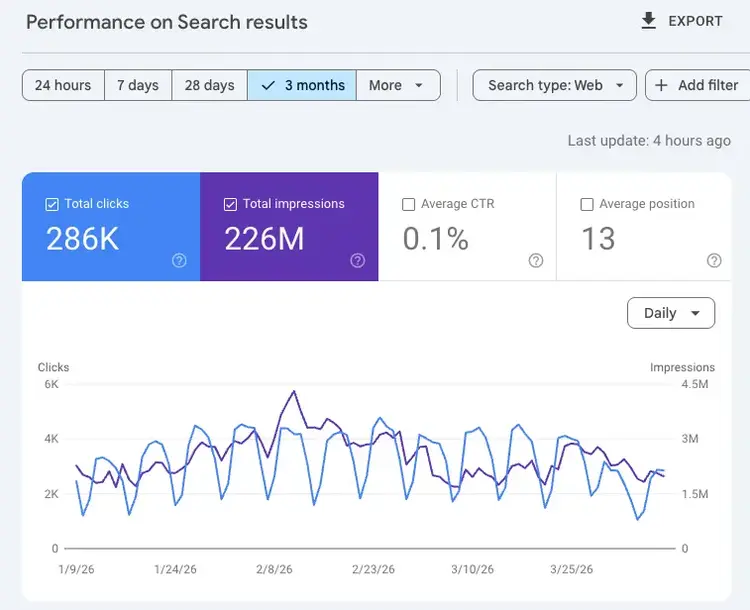Click the Last update: 4 hours ago text
This screenshot has width=750, height=610.
pos(649,141)
